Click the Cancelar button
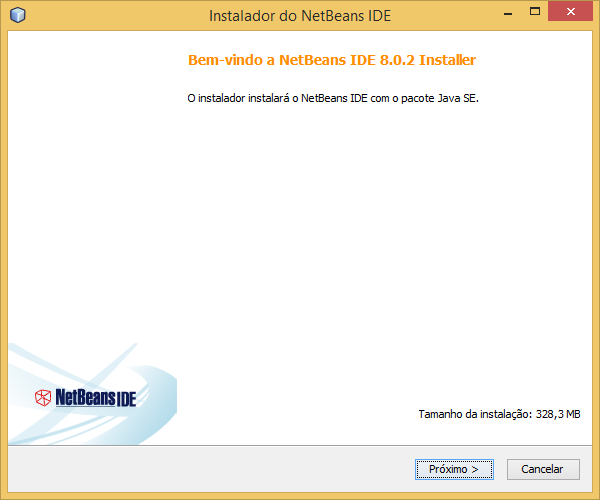The width and height of the screenshot is (600, 500). 543,469
